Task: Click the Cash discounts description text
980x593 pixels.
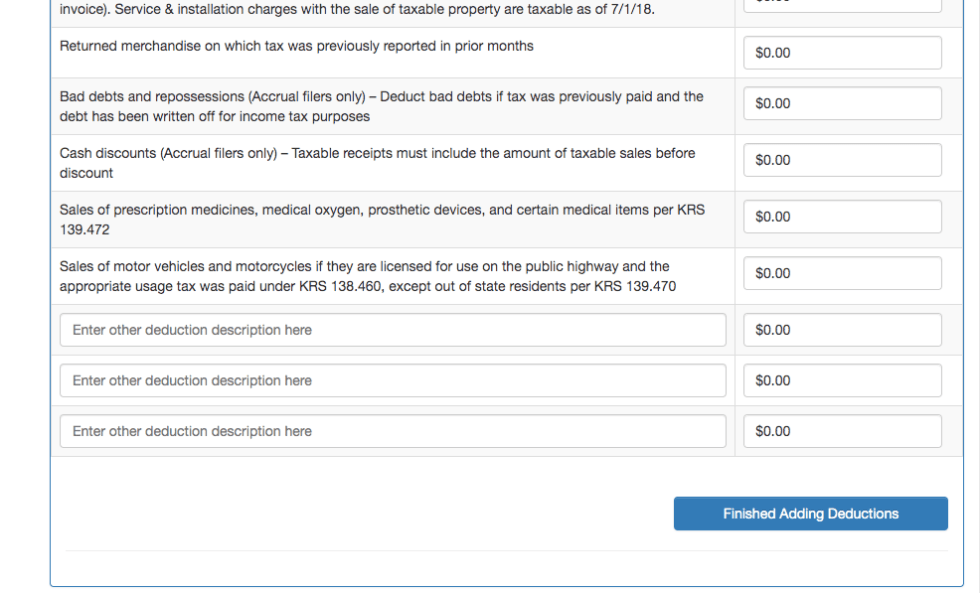Action: [x=377, y=163]
